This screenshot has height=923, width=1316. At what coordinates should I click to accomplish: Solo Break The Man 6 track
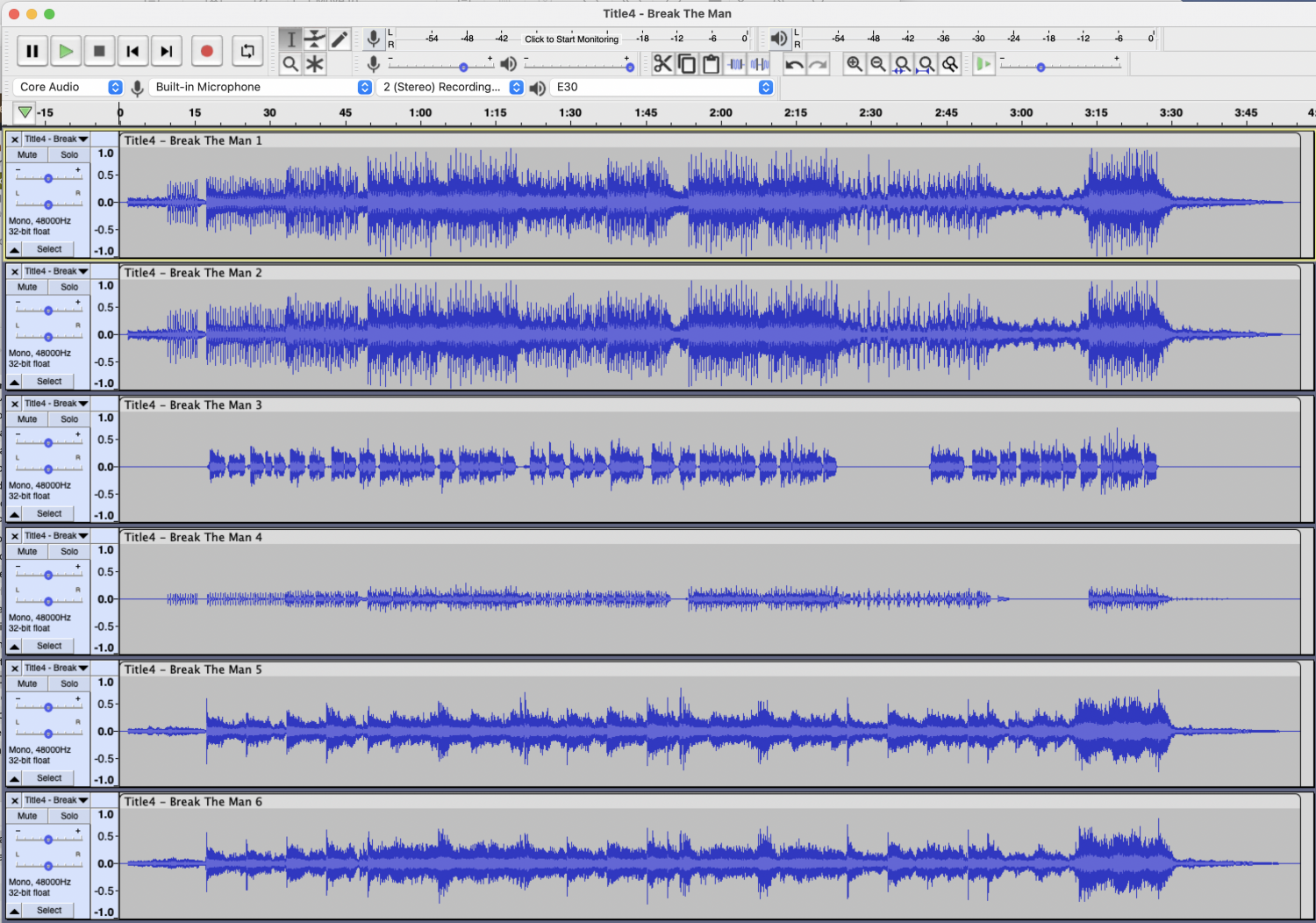tap(69, 816)
